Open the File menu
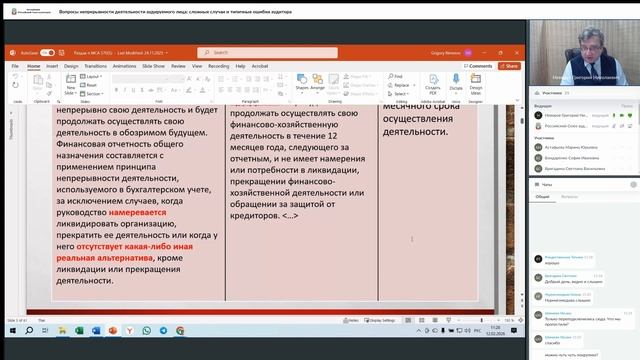640x360 pixels. (15, 66)
